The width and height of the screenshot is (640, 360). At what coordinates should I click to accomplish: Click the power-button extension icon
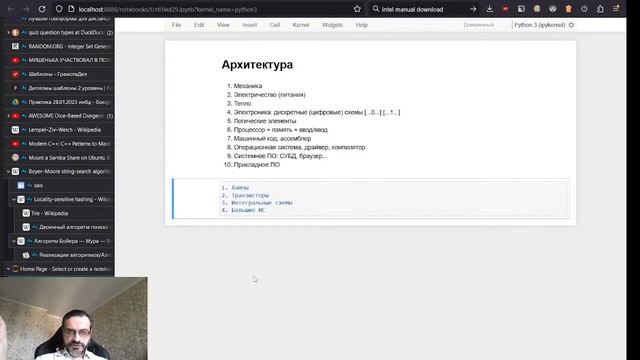(584, 9)
